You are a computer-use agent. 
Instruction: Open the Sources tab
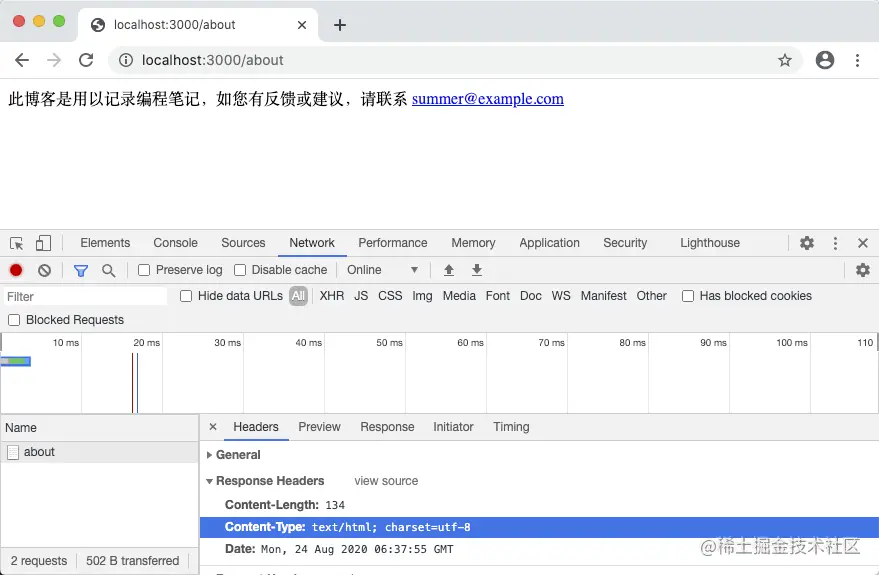pos(243,243)
